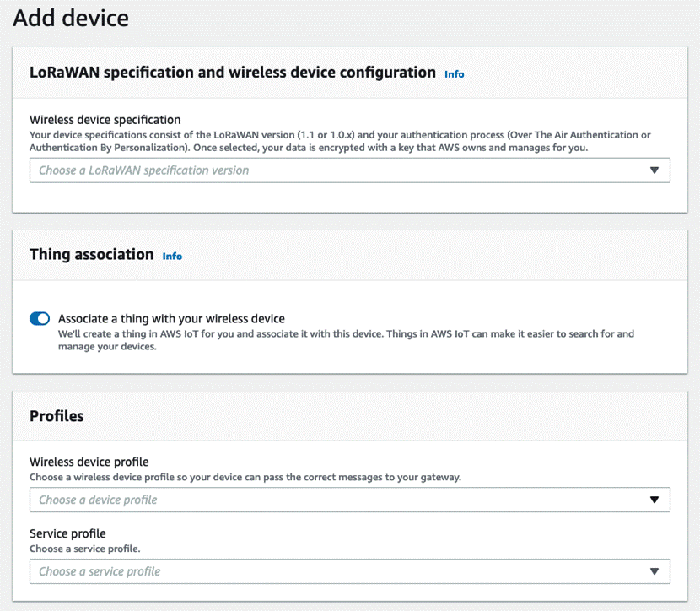Expand LoRaWAN specification version dropdown arrow

click(654, 170)
